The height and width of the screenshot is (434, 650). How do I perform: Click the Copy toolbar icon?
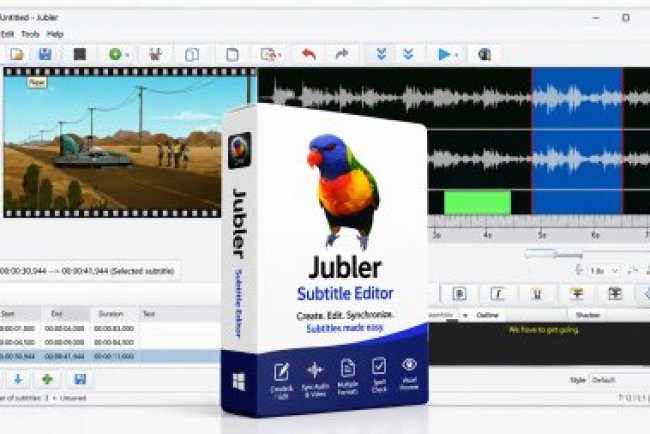pyautogui.click(x=192, y=54)
